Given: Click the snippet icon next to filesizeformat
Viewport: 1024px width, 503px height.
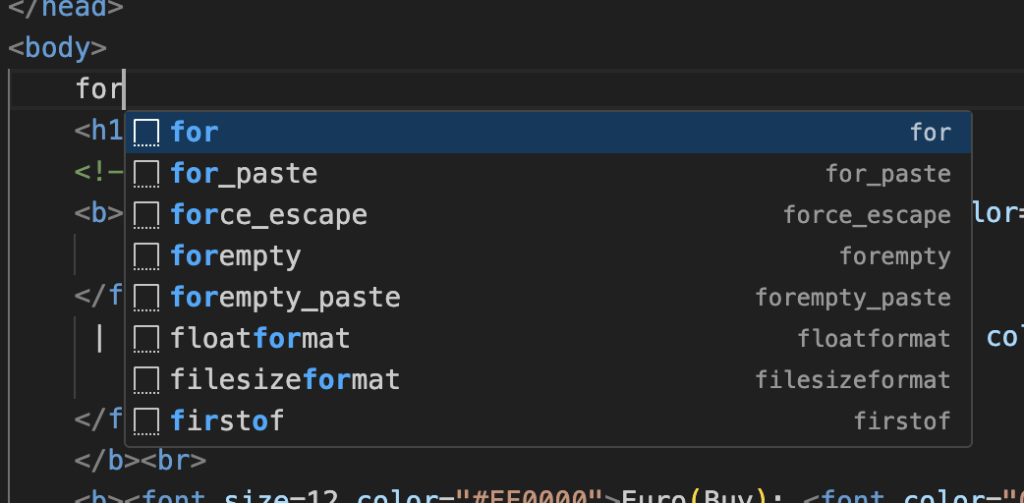Looking at the screenshot, I should 147,380.
